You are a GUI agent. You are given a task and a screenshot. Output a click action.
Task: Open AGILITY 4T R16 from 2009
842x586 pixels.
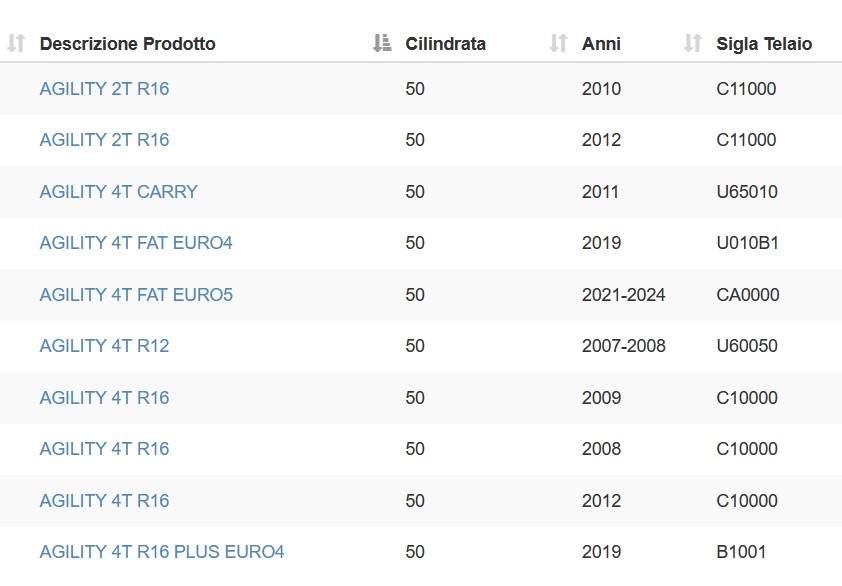pyautogui.click(x=104, y=398)
